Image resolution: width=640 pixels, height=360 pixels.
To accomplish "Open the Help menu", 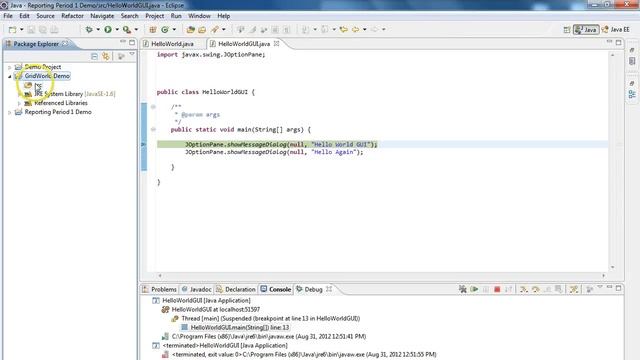I will tap(223, 16).
